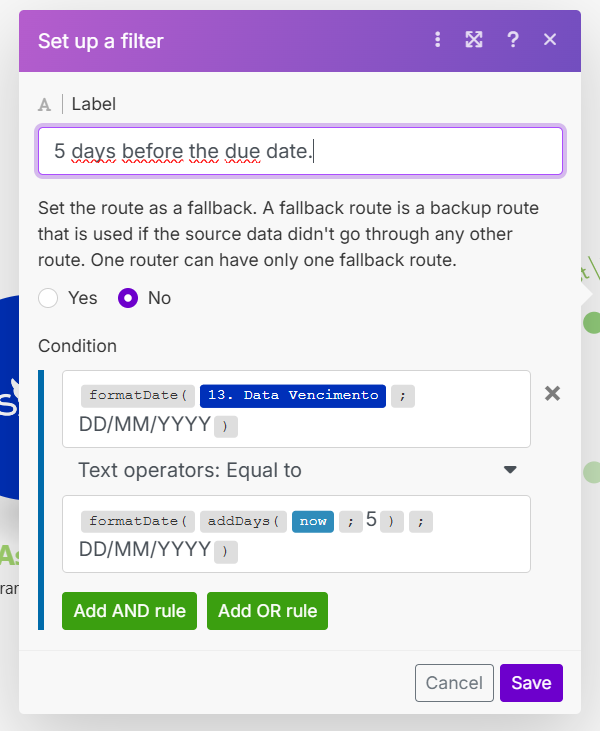Click the Add OR rule button
Image resolution: width=600 pixels, height=731 pixels.
[x=267, y=611]
